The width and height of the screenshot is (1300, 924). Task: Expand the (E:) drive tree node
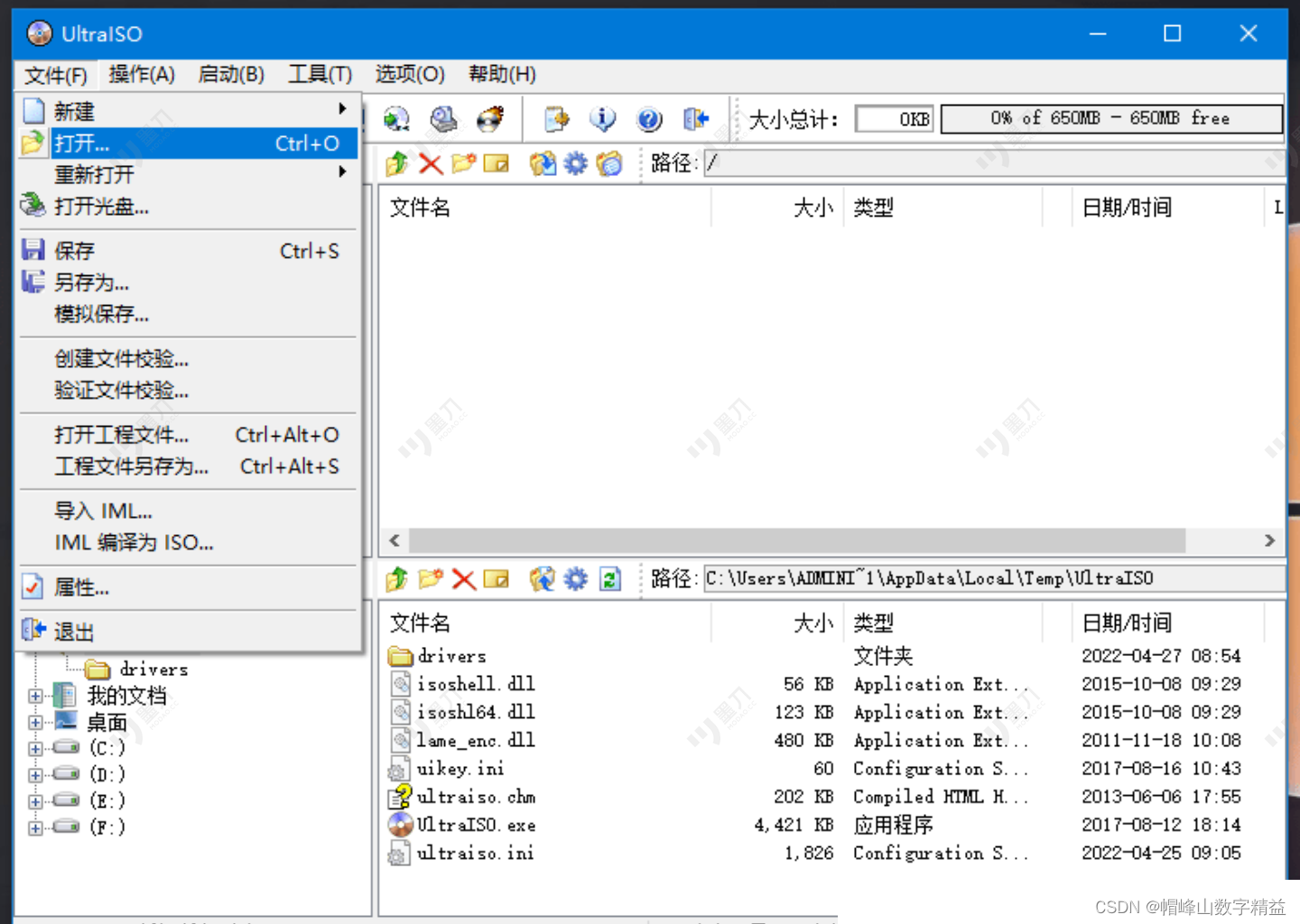35,800
